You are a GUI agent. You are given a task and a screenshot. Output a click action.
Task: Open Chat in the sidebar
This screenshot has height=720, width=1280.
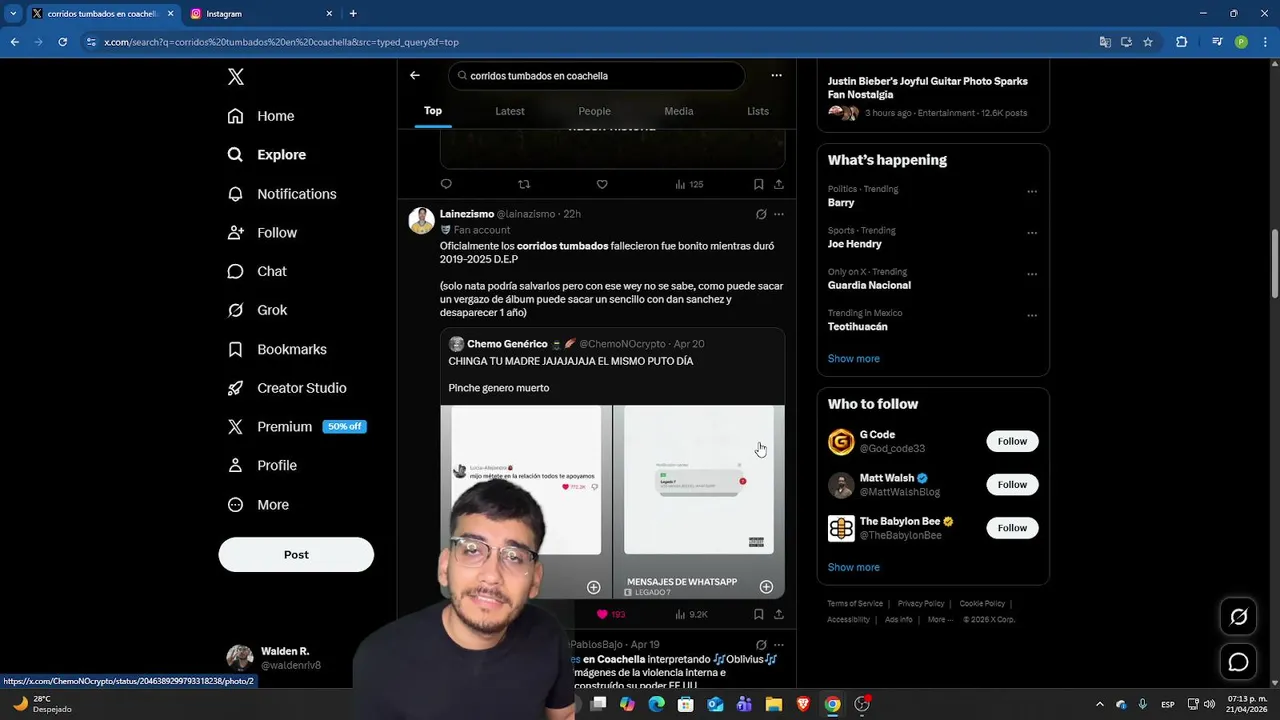257,272
